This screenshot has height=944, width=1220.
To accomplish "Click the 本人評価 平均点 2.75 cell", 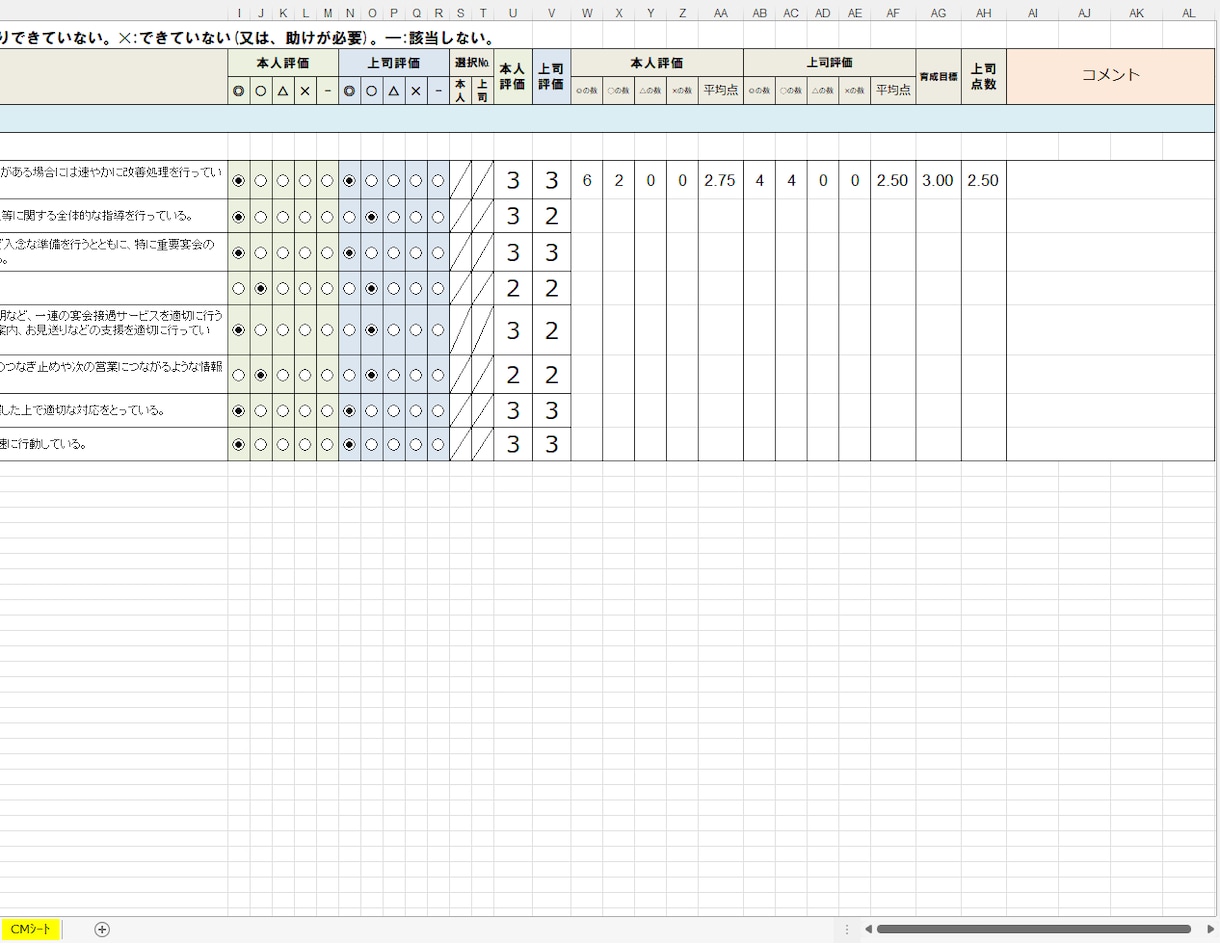I will pos(720,181).
